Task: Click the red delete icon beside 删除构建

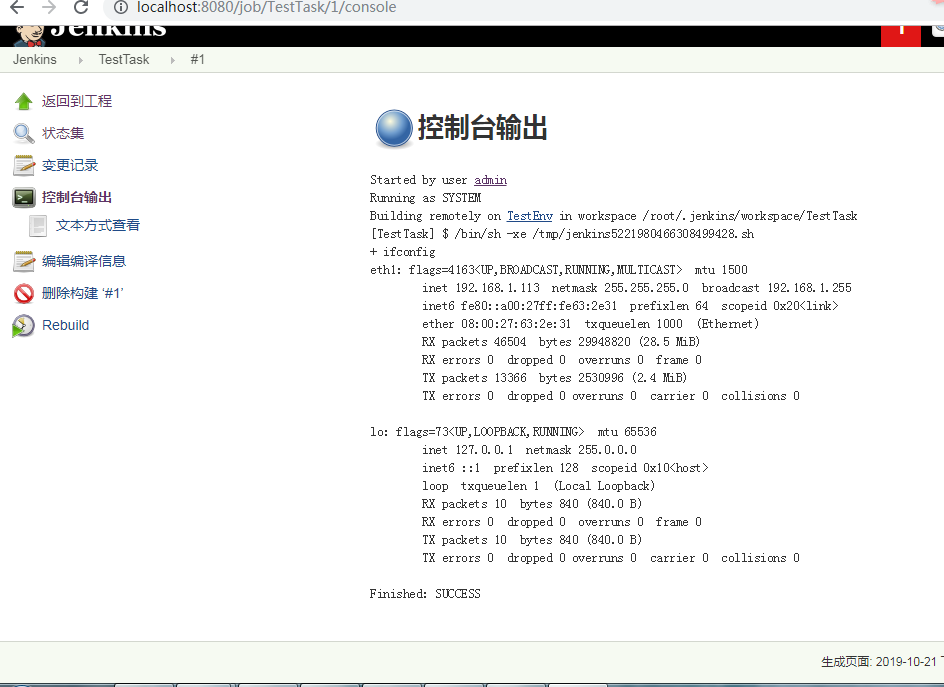Action: click(x=23, y=293)
